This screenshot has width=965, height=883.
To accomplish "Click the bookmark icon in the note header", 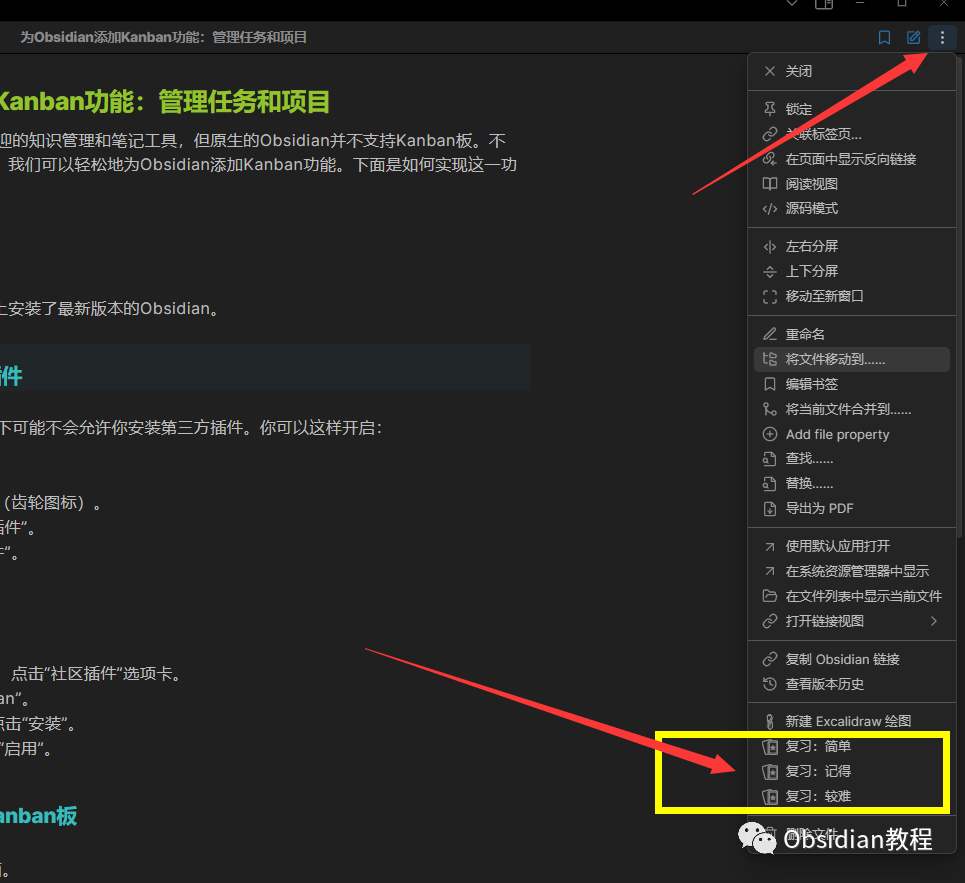I will pos(884,38).
